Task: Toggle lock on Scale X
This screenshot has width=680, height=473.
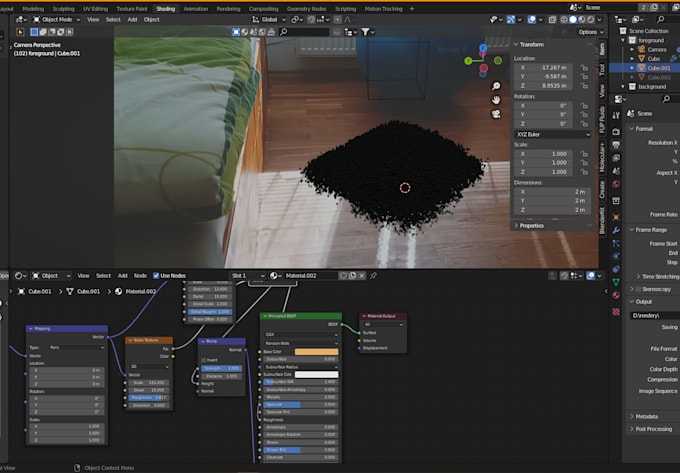Action: click(x=584, y=153)
